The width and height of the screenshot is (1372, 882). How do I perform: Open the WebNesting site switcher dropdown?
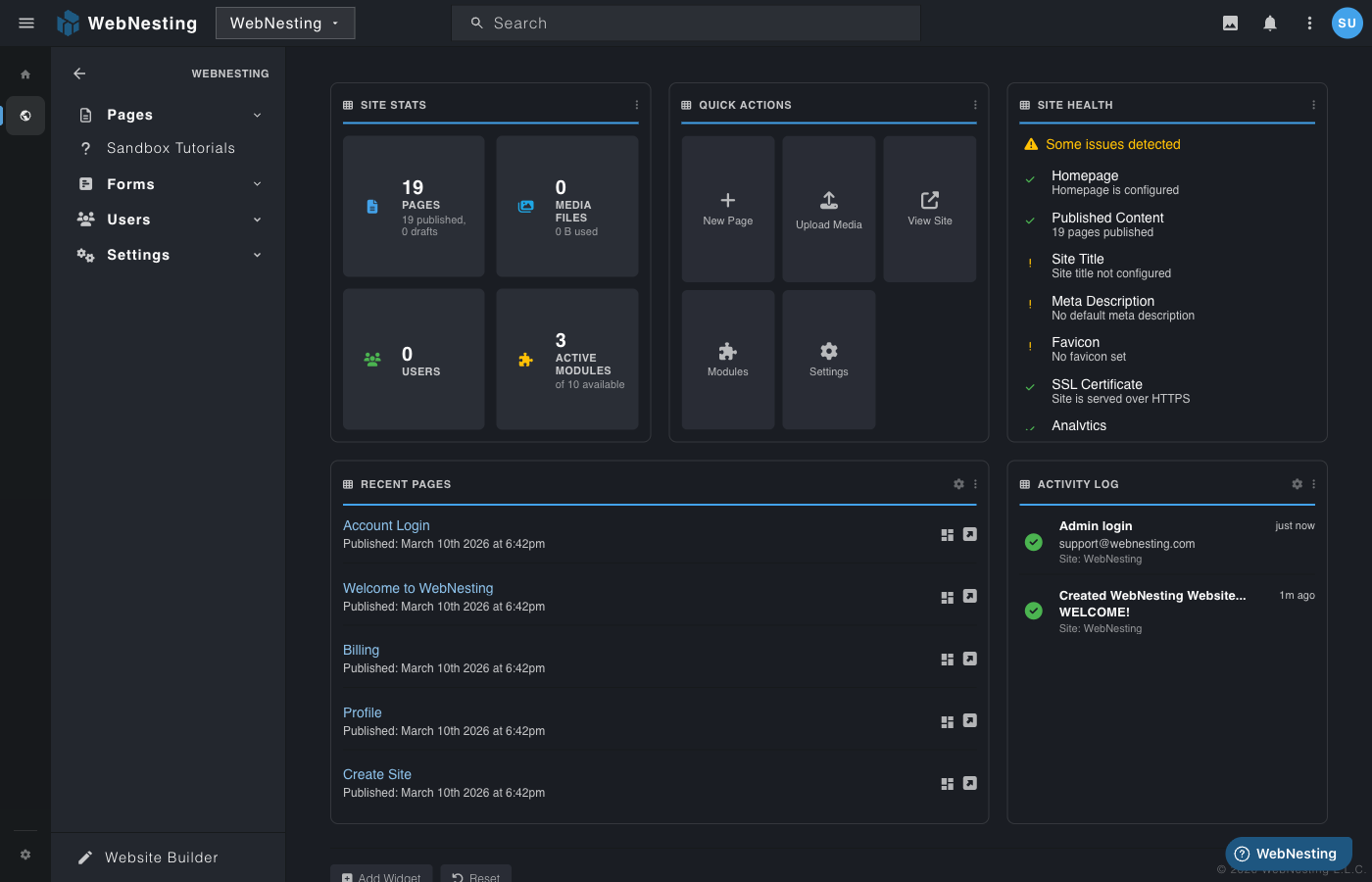coord(285,23)
